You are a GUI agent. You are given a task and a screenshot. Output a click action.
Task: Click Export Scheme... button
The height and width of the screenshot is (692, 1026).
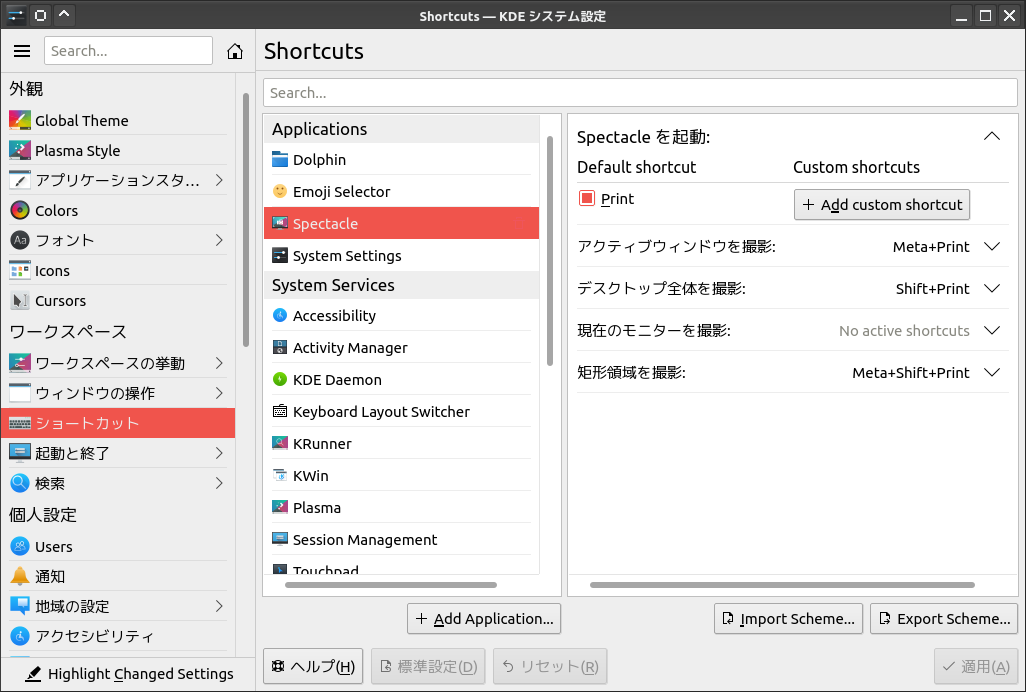pyautogui.click(x=944, y=619)
